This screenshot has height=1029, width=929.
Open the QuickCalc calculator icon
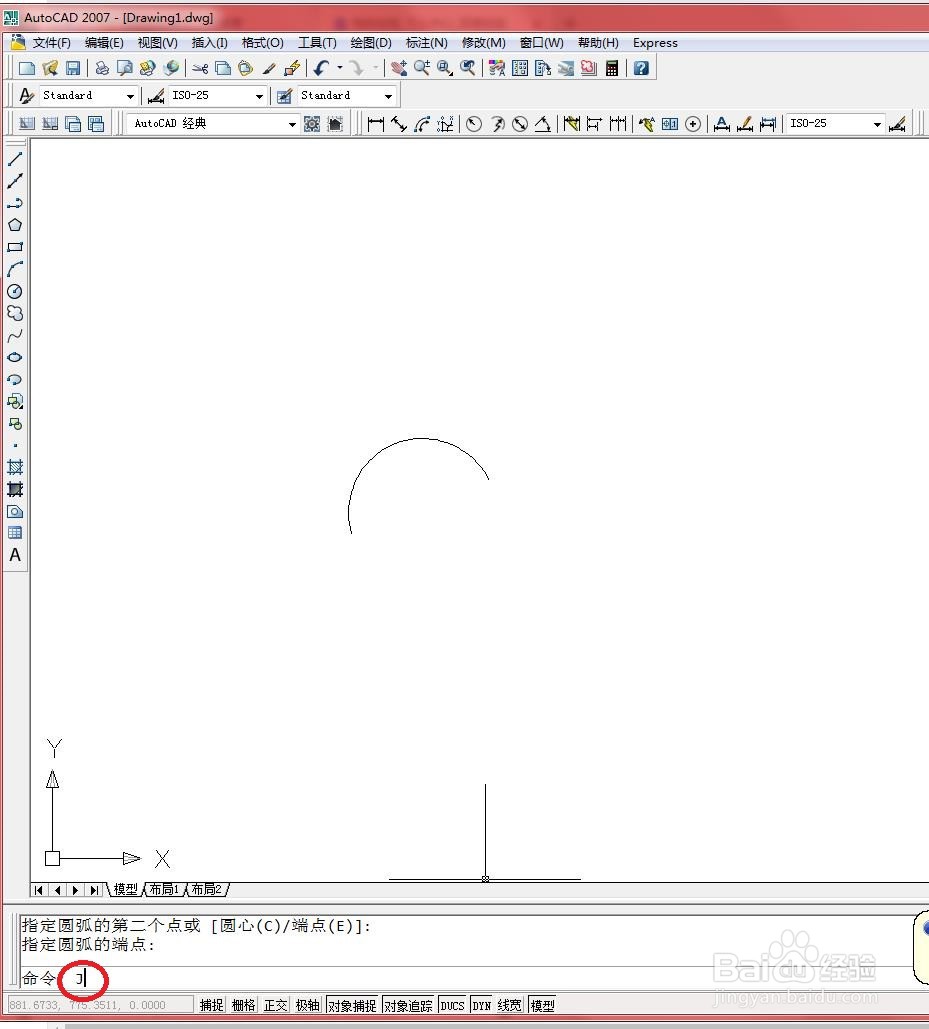pos(611,68)
